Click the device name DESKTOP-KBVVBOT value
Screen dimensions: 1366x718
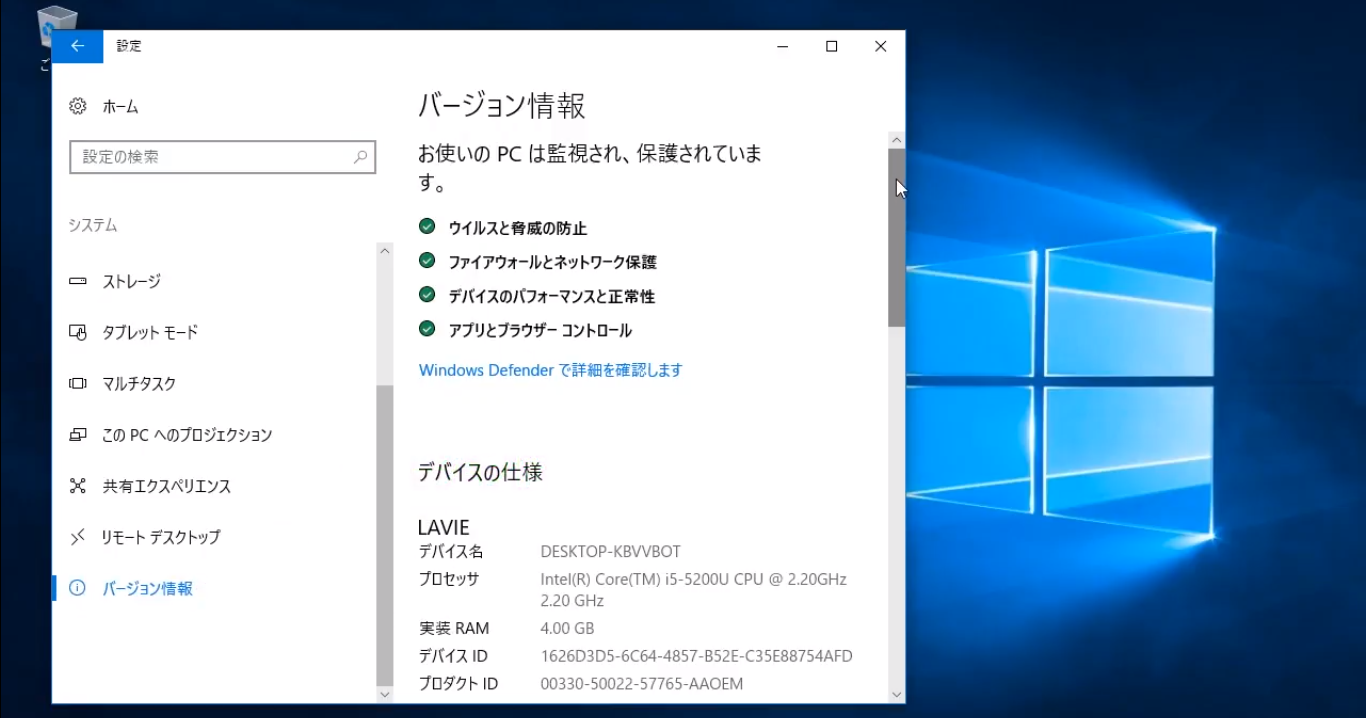(x=610, y=552)
